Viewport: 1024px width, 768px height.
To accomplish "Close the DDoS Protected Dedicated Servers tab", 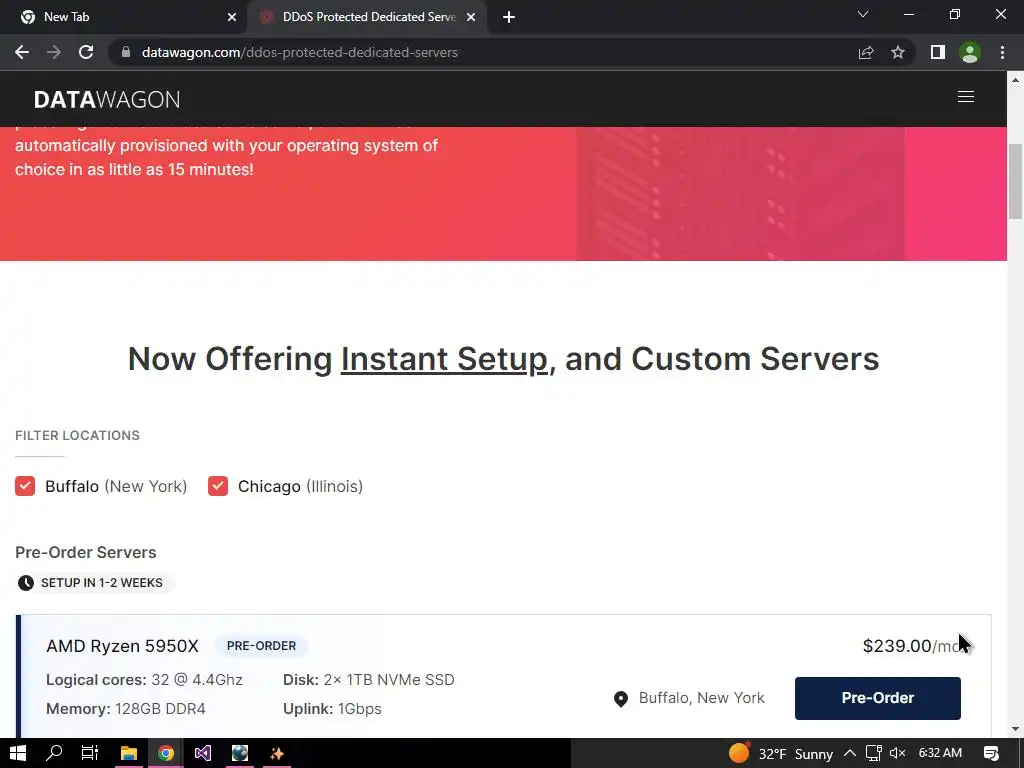I will coord(471,17).
